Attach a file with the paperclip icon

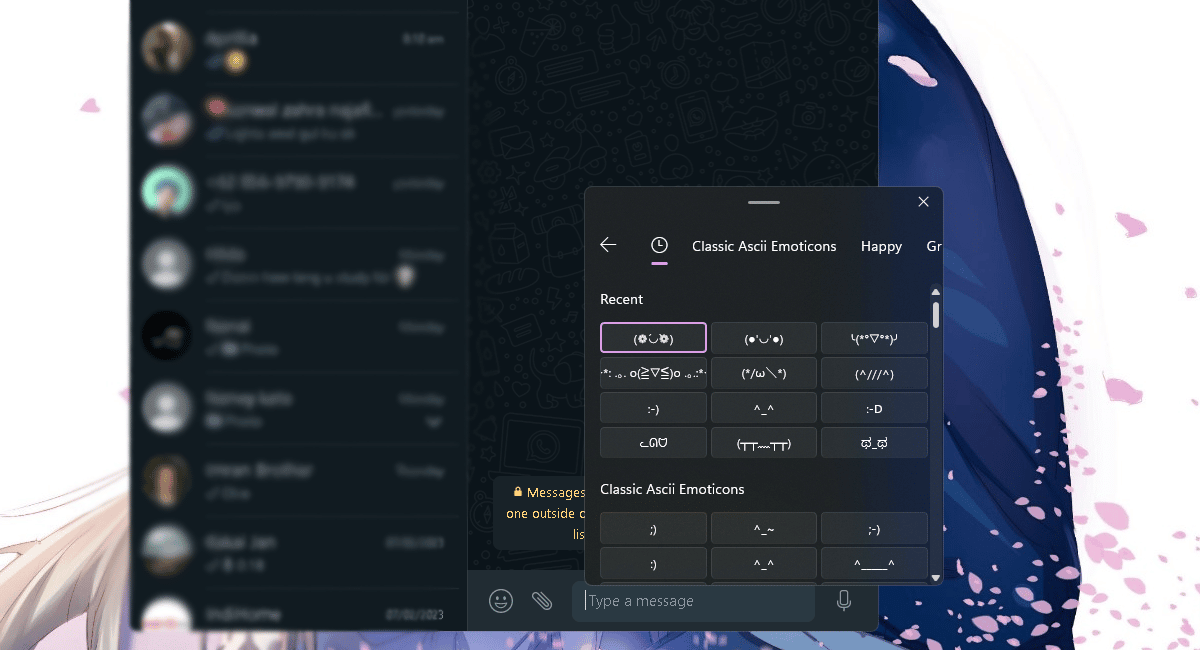[x=541, y=601]
